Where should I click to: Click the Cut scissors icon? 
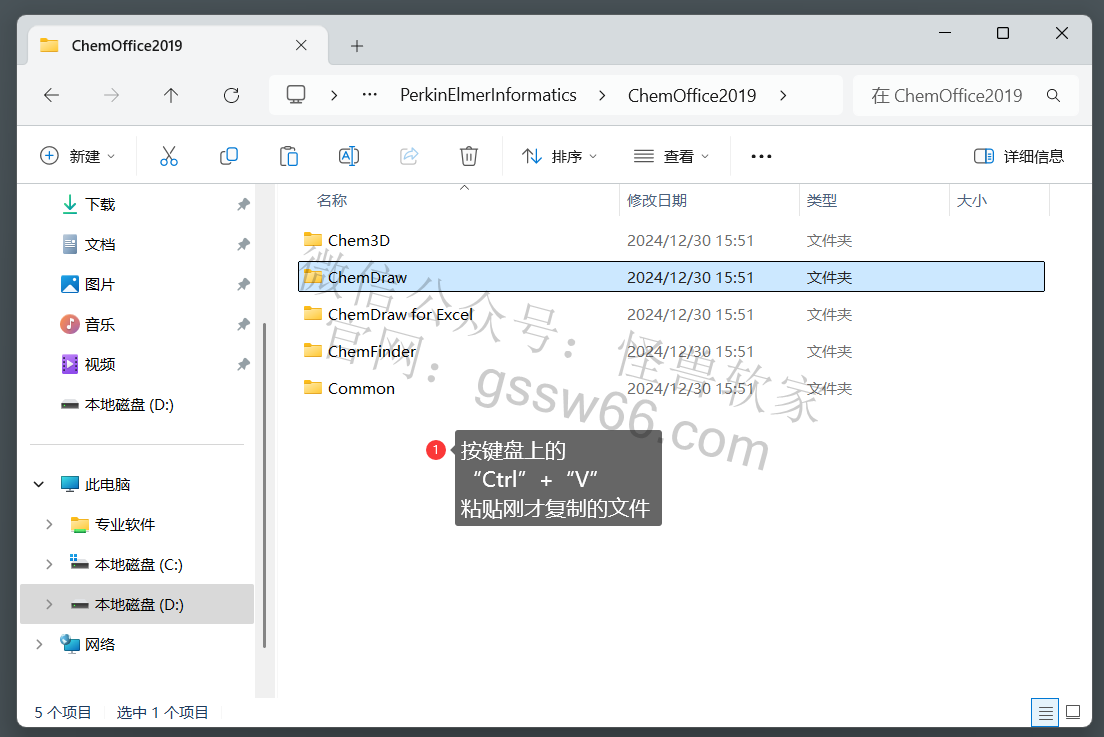click(169, 156)
